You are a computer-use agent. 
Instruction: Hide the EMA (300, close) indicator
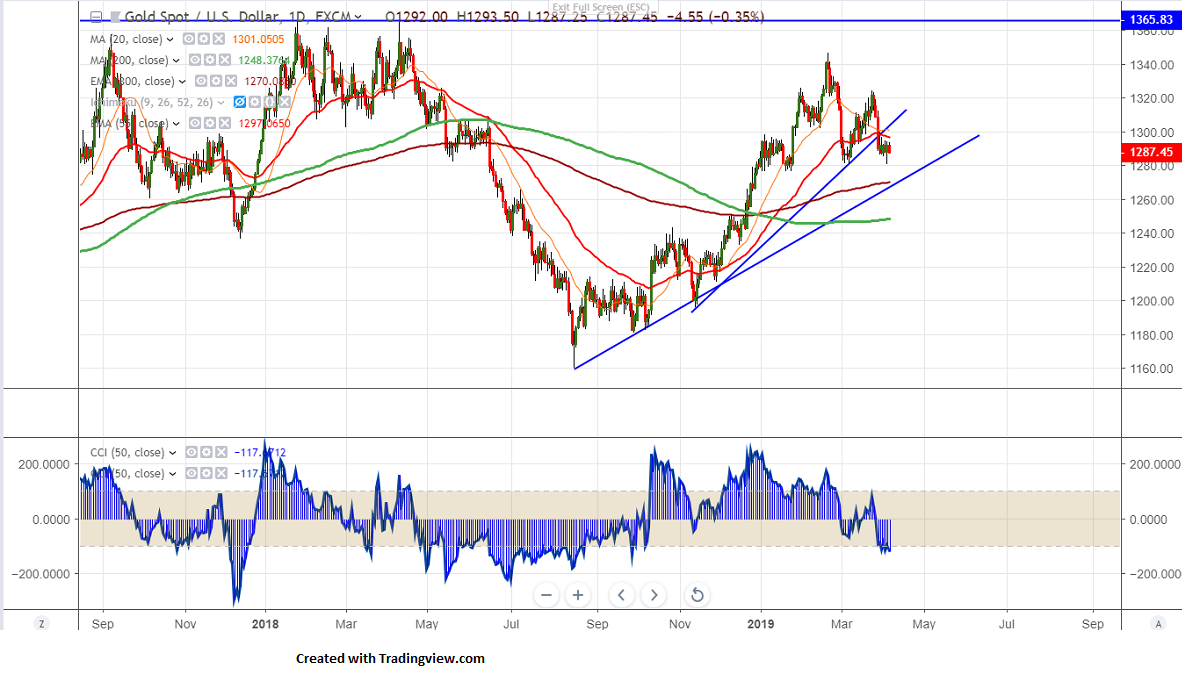[x=201, y=81]
